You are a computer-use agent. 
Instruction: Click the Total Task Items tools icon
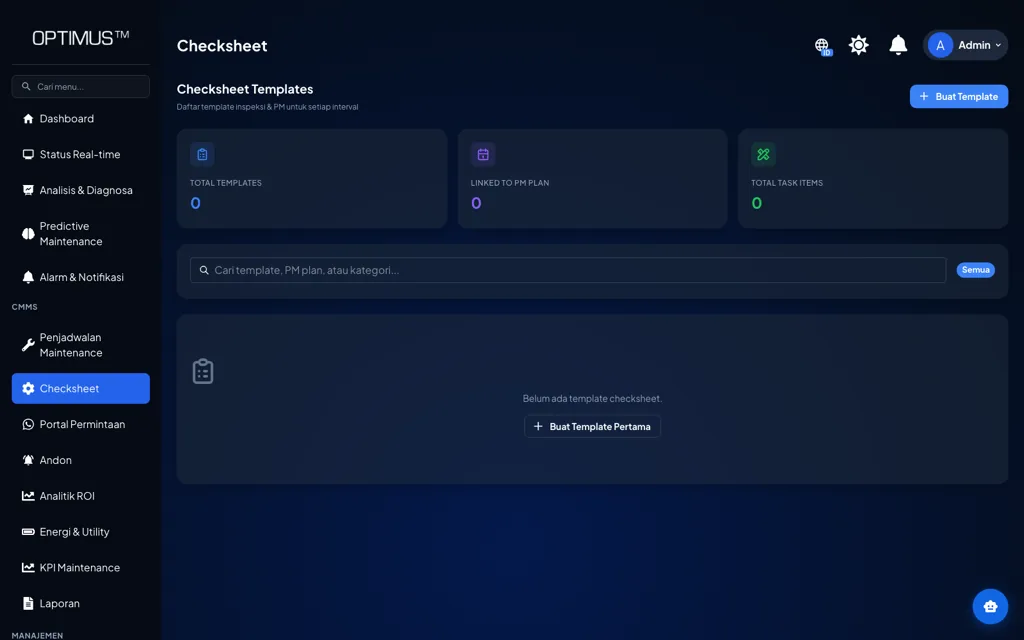coord(763,155)
